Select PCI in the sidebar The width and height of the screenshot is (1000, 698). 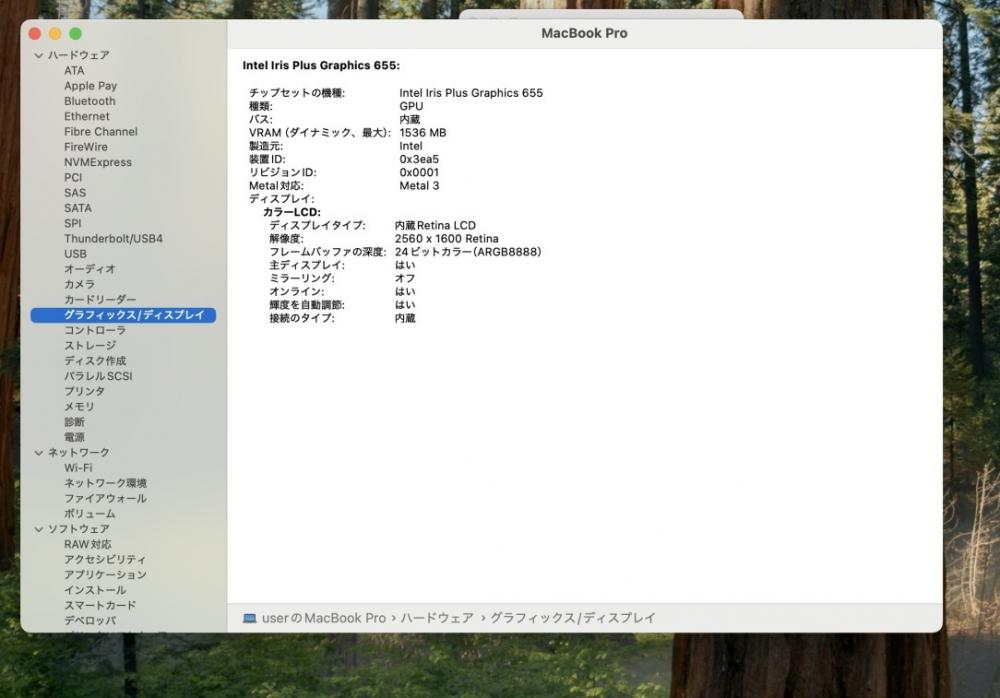pyautogui.click(x=73, y=178)
